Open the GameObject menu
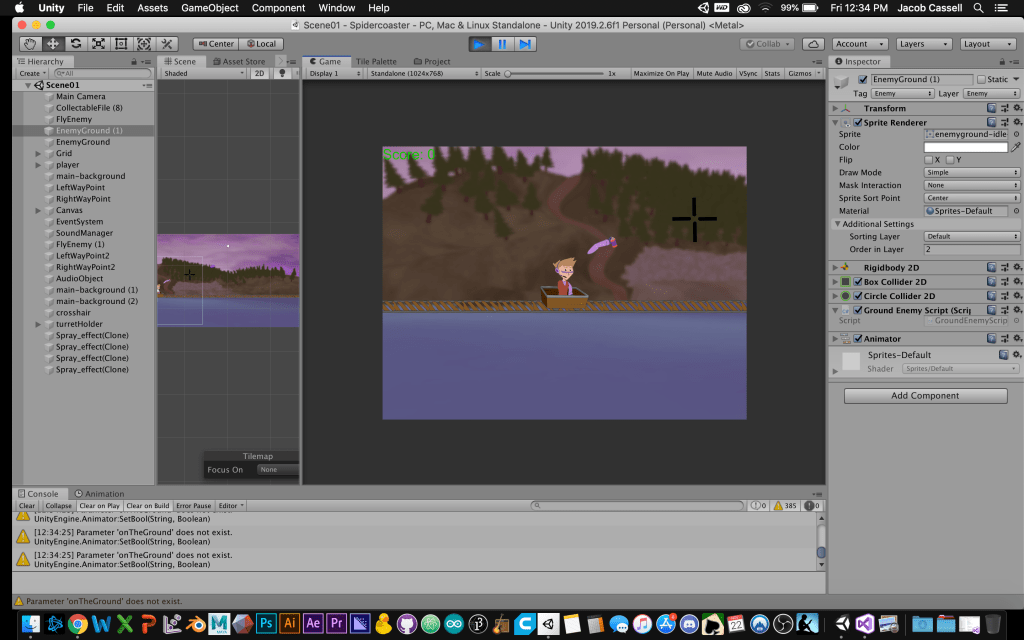Viewport: 1024px width, 640px height. [x=209, y=8]
